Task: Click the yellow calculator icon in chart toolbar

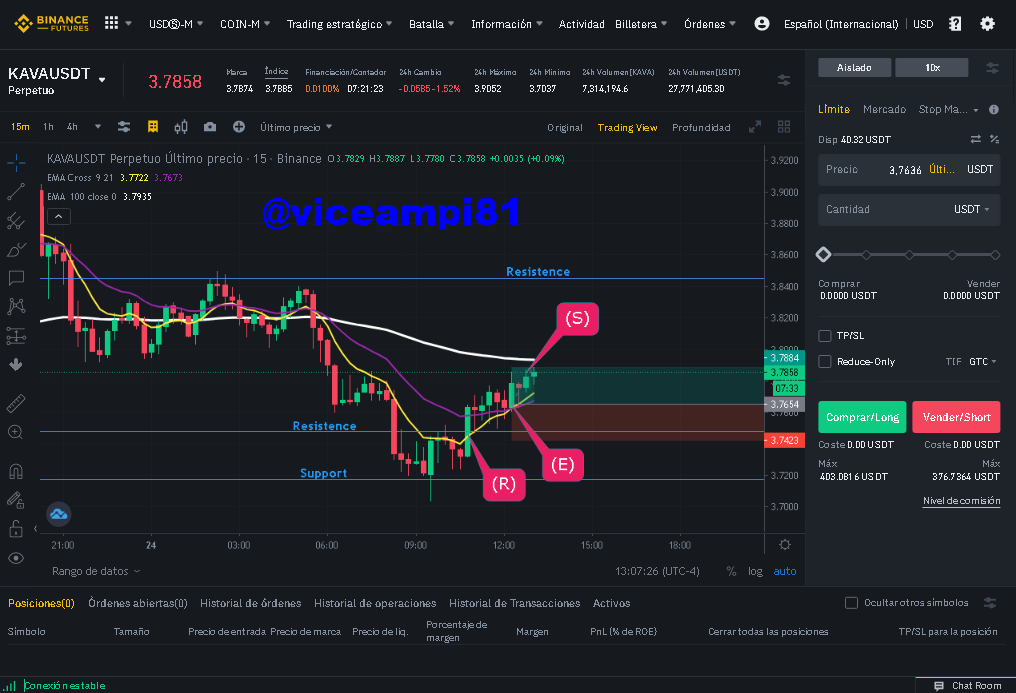Action: click(x=153, y=127)
